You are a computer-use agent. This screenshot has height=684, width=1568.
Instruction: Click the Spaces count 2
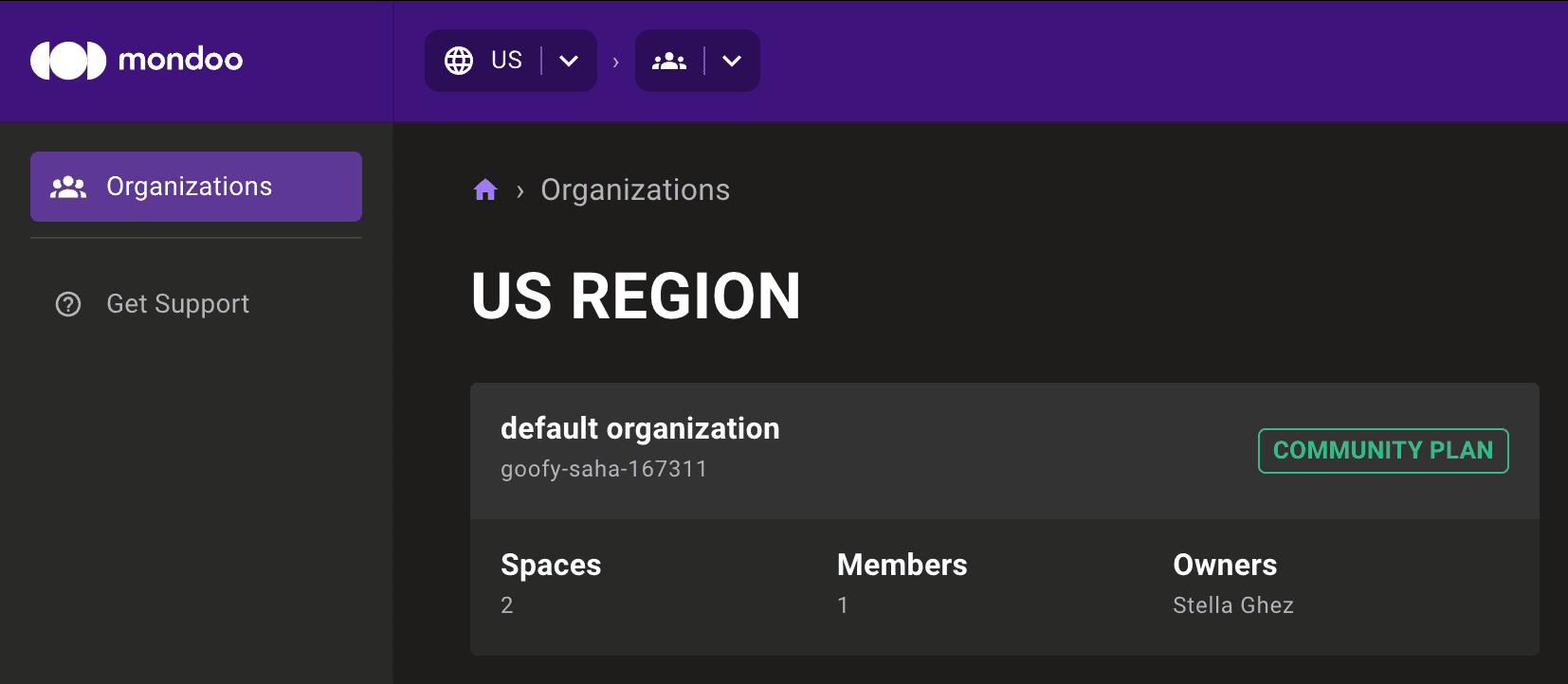507,605
